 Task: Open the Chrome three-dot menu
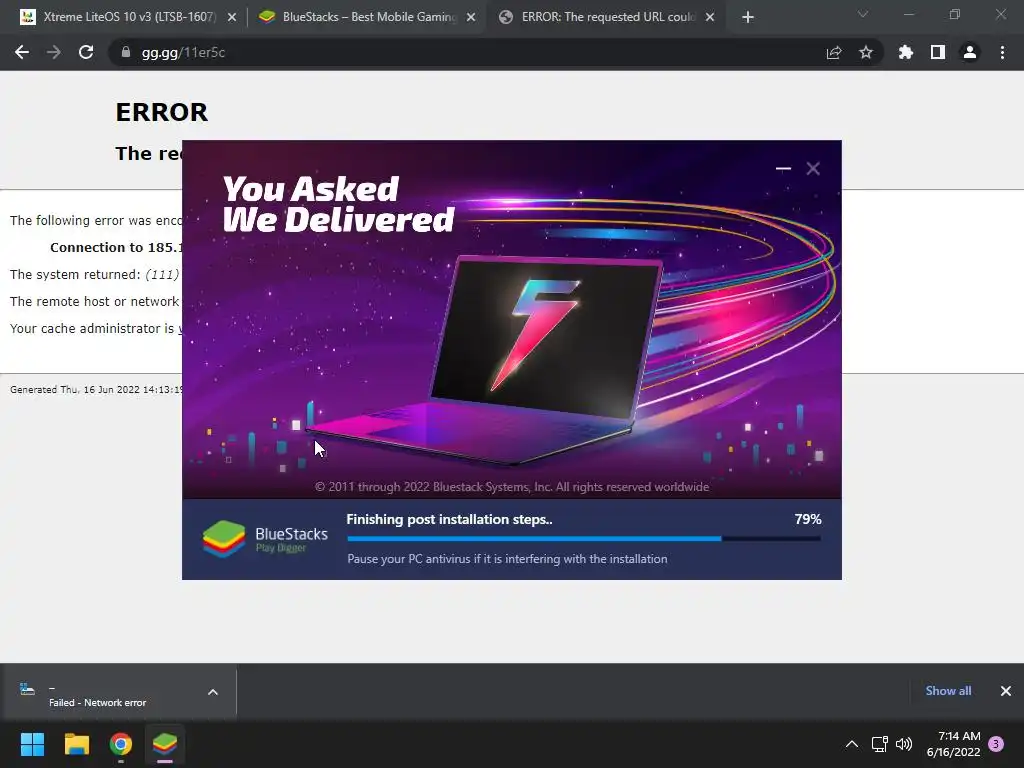tap(1002, 52)
